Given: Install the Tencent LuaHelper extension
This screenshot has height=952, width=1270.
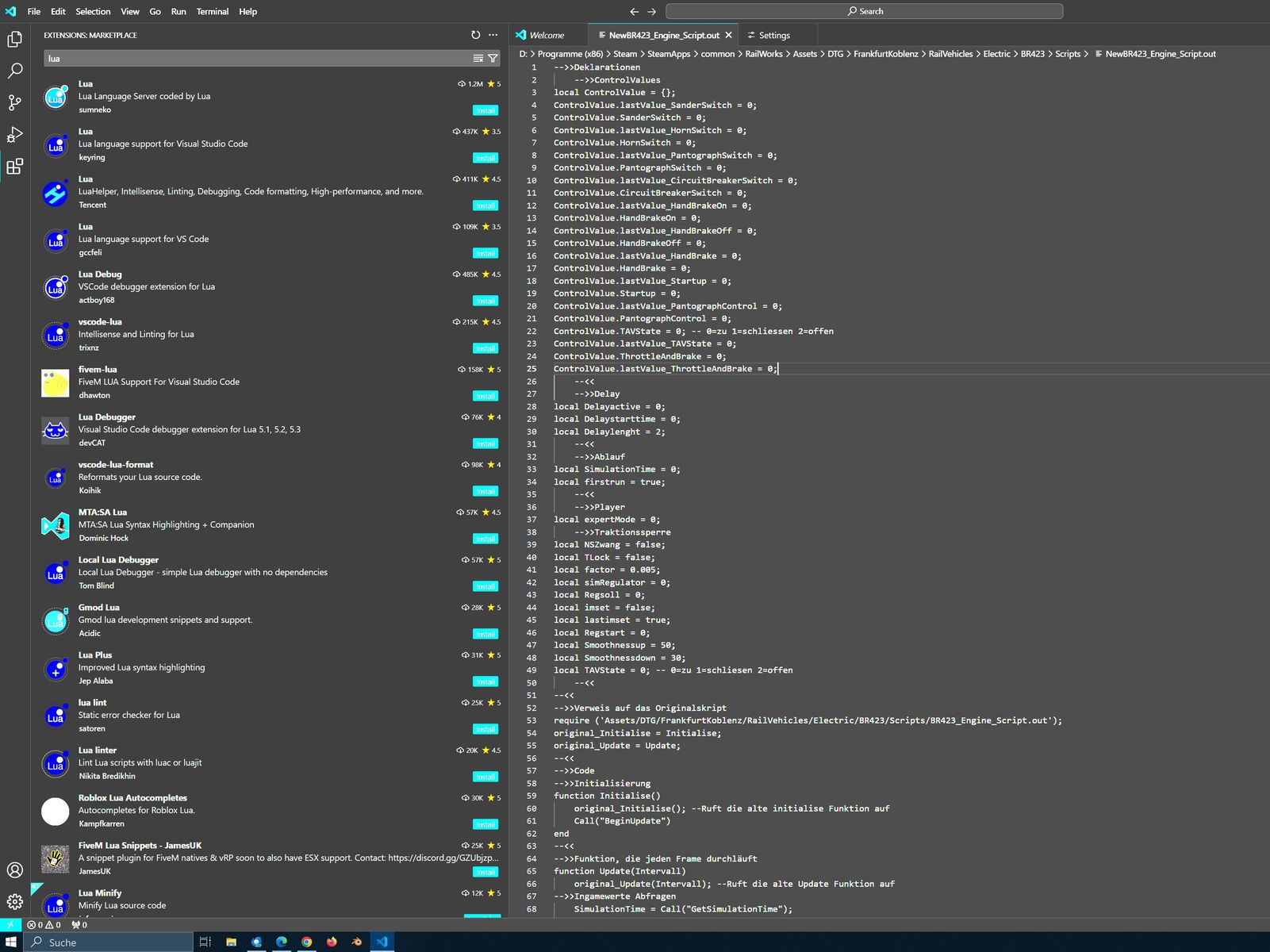Looking at the screenshot, I should coord(485,205).
